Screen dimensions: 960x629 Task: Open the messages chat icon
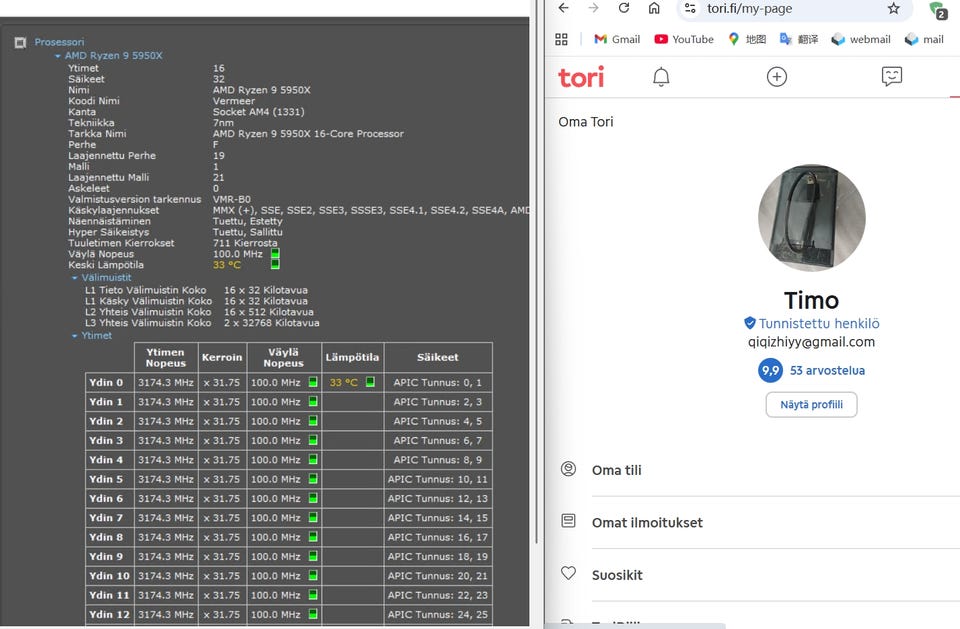[892, 77]
